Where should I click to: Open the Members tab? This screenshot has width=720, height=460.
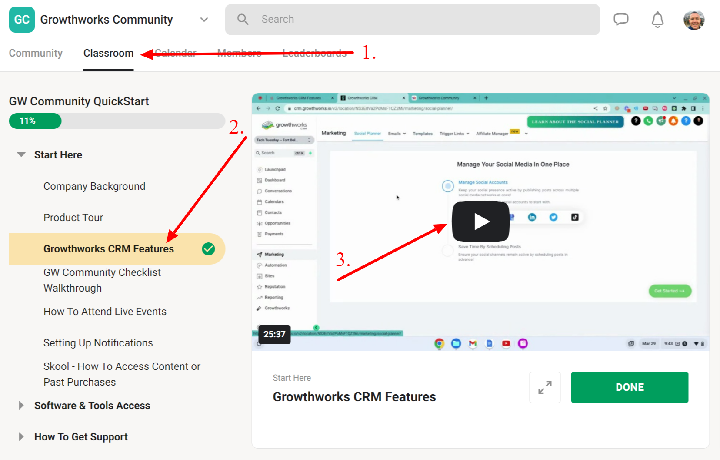(x=239, y=53)
